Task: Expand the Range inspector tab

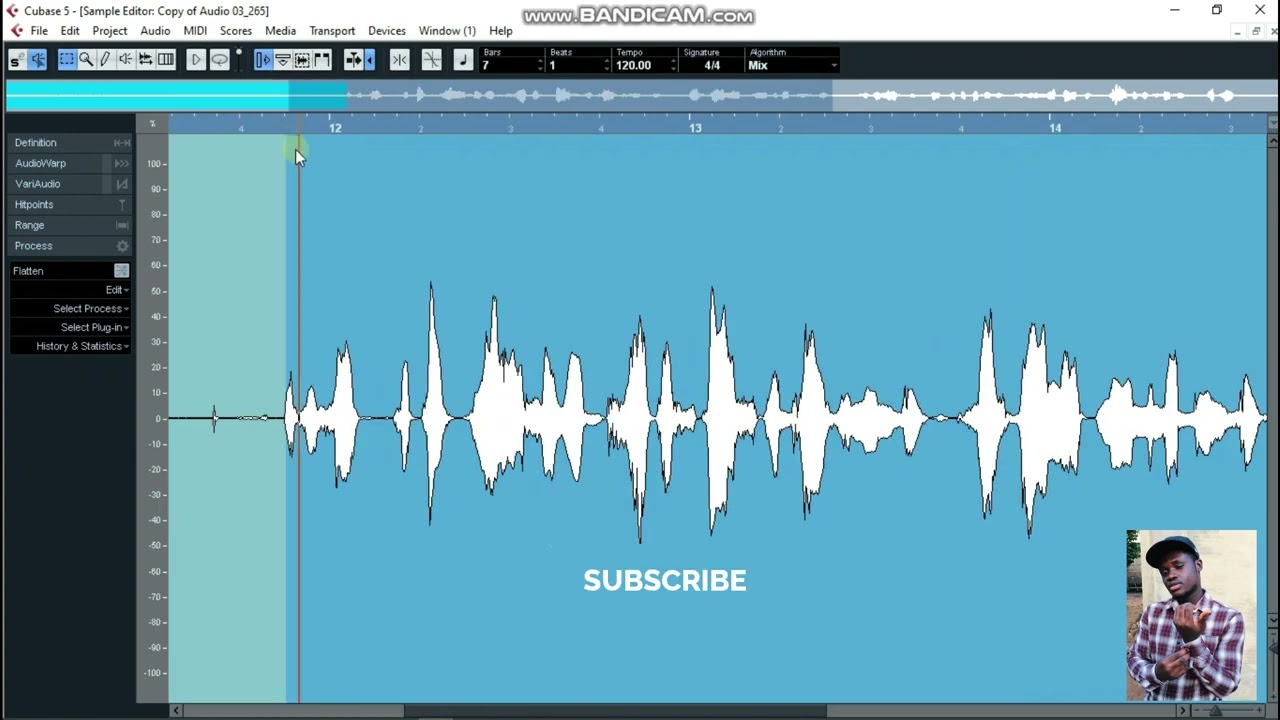Action: (x=70, y=225)
